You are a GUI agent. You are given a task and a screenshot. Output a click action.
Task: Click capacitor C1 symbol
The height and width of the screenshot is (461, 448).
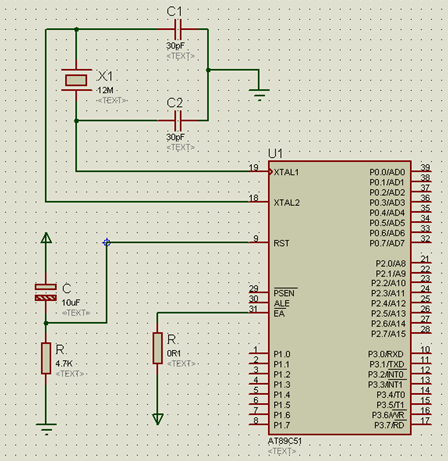178,29
